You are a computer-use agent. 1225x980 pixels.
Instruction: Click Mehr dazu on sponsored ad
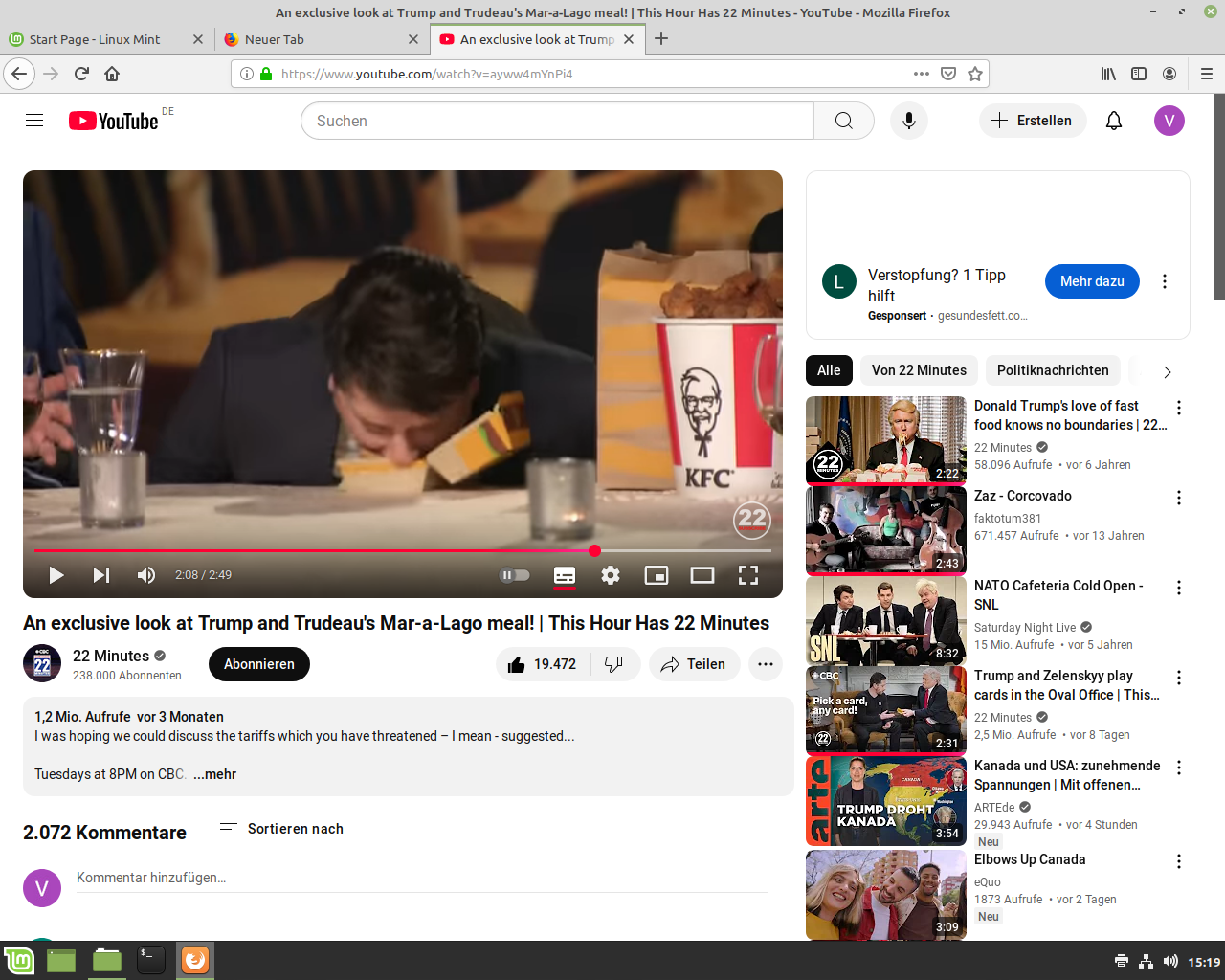coord(1092,281)
